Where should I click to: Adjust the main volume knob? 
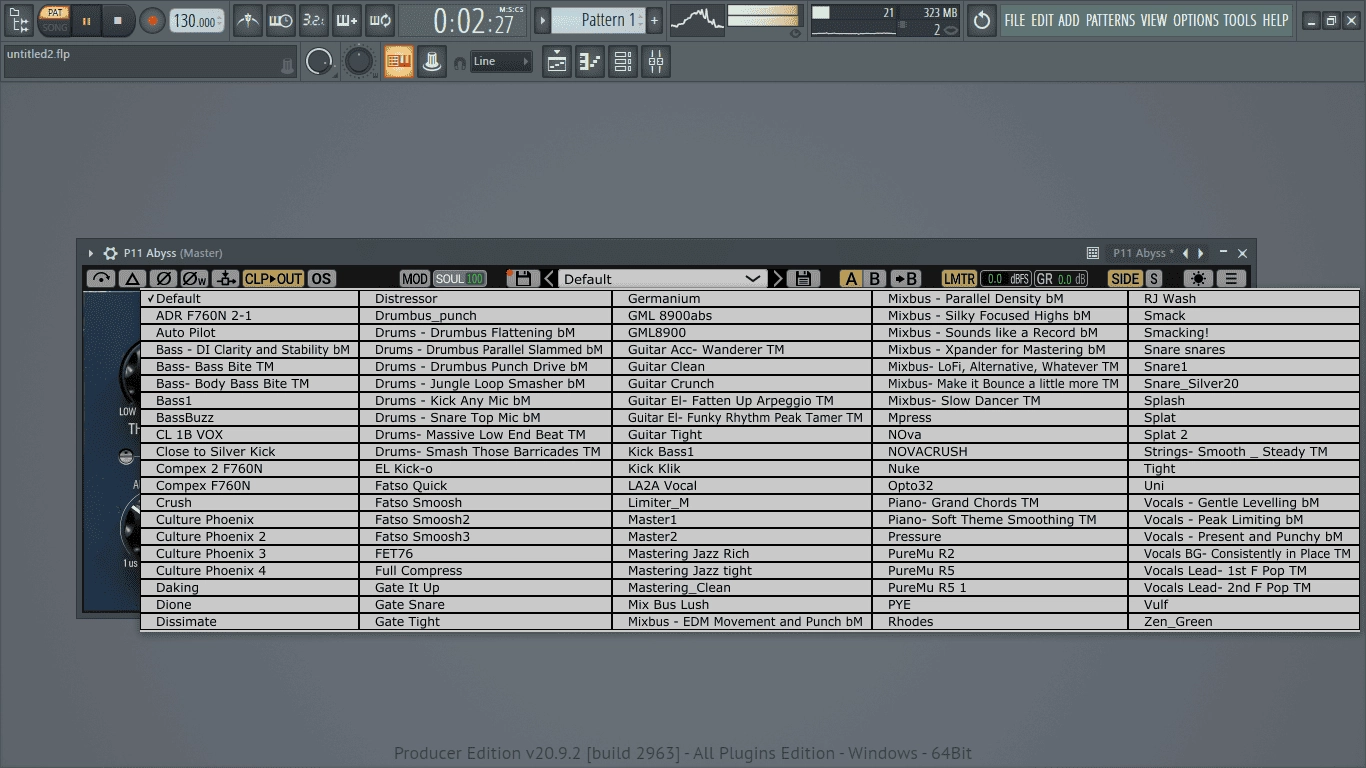click(319, 62)
